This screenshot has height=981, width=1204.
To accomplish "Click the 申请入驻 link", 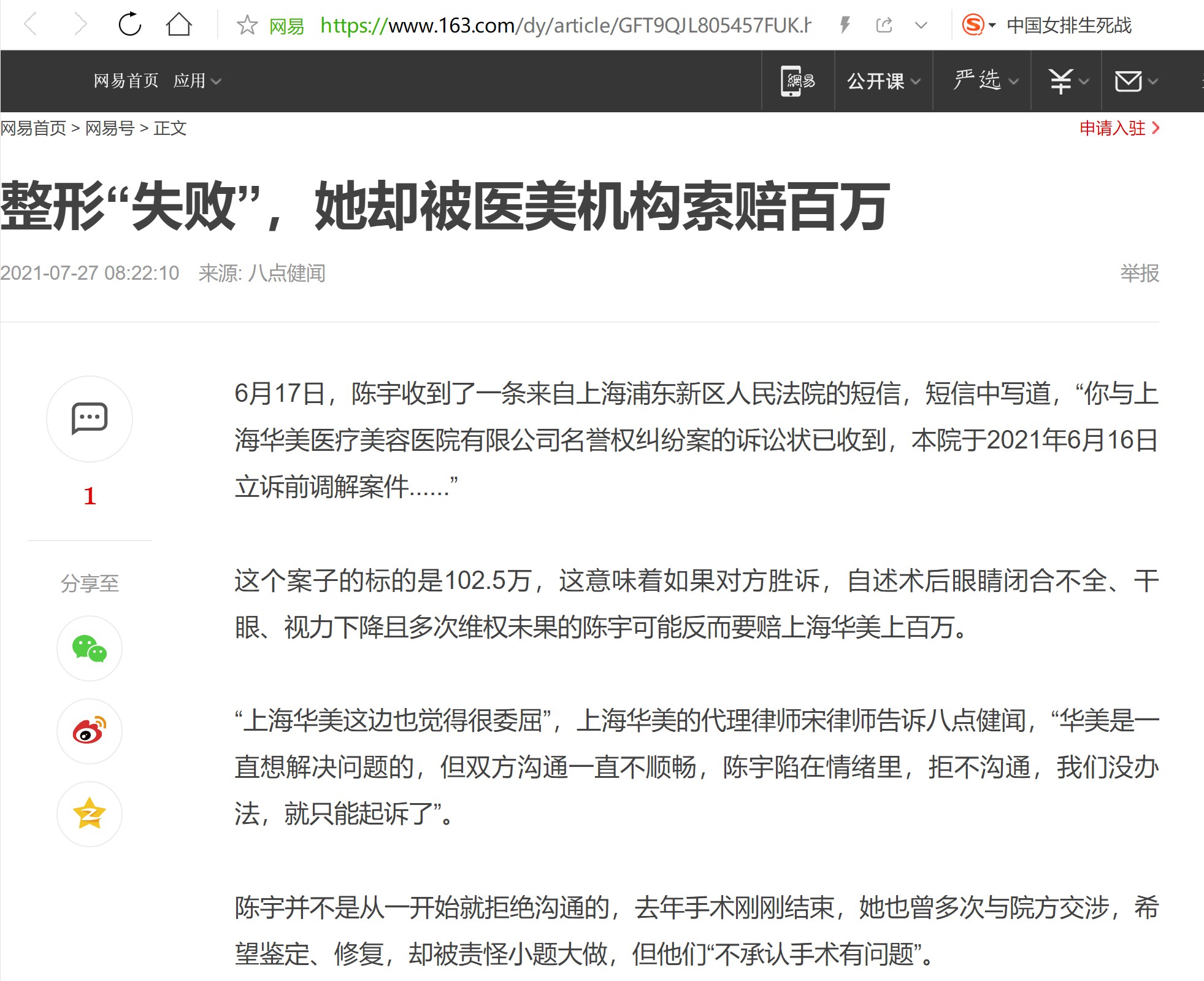I will 1119,128.
